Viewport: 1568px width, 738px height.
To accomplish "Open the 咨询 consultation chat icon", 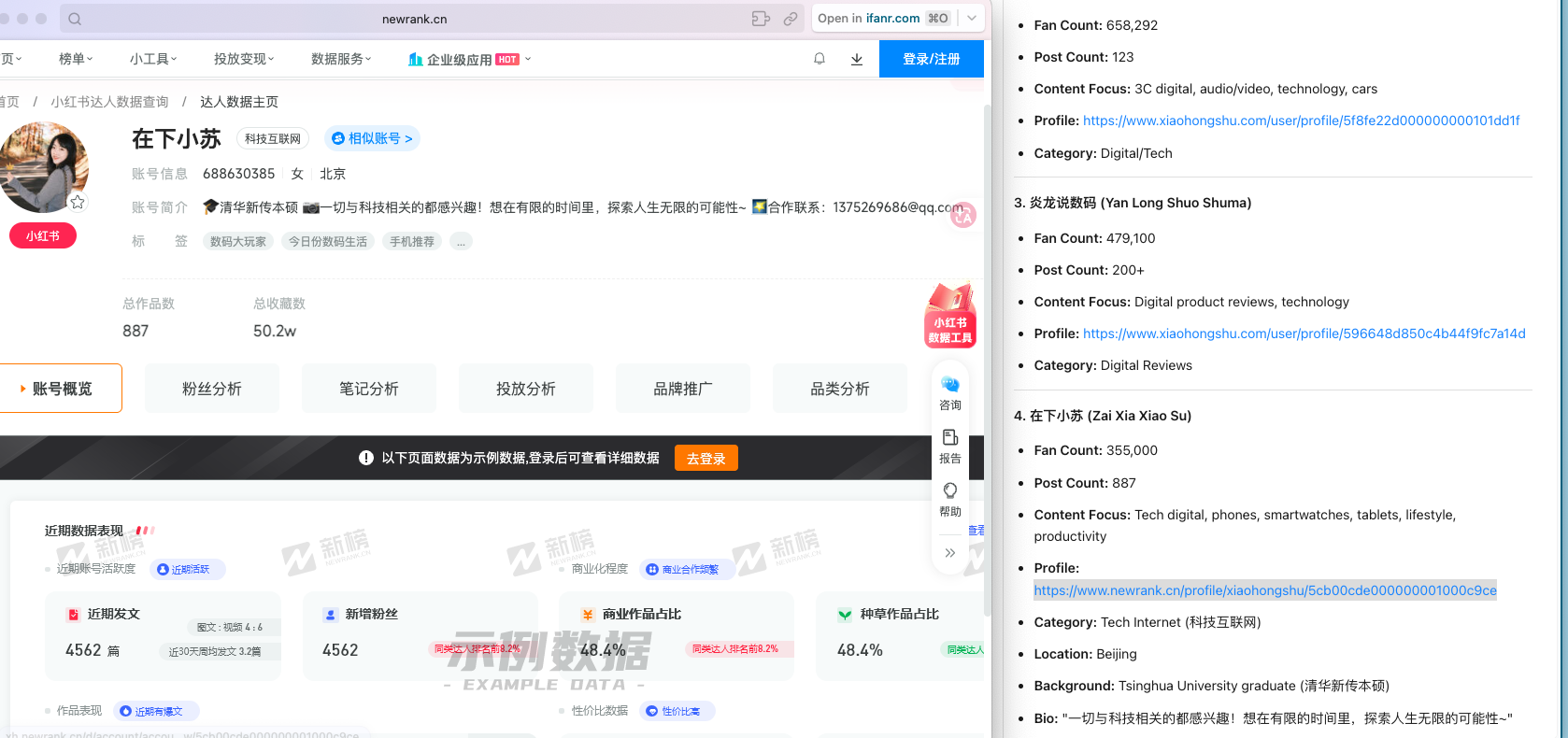I will point(950,392).
